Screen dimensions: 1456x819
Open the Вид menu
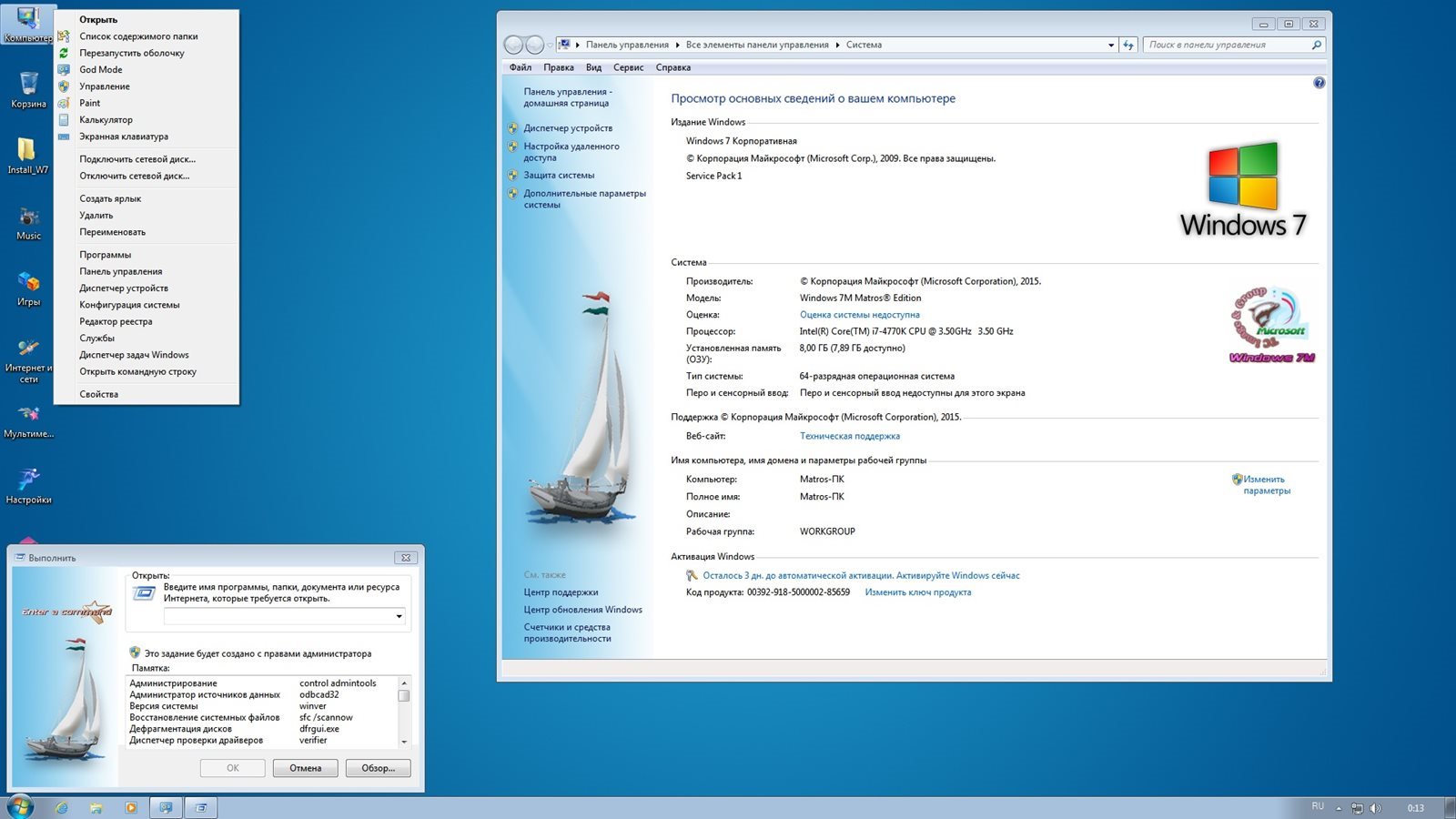point(593,67)
